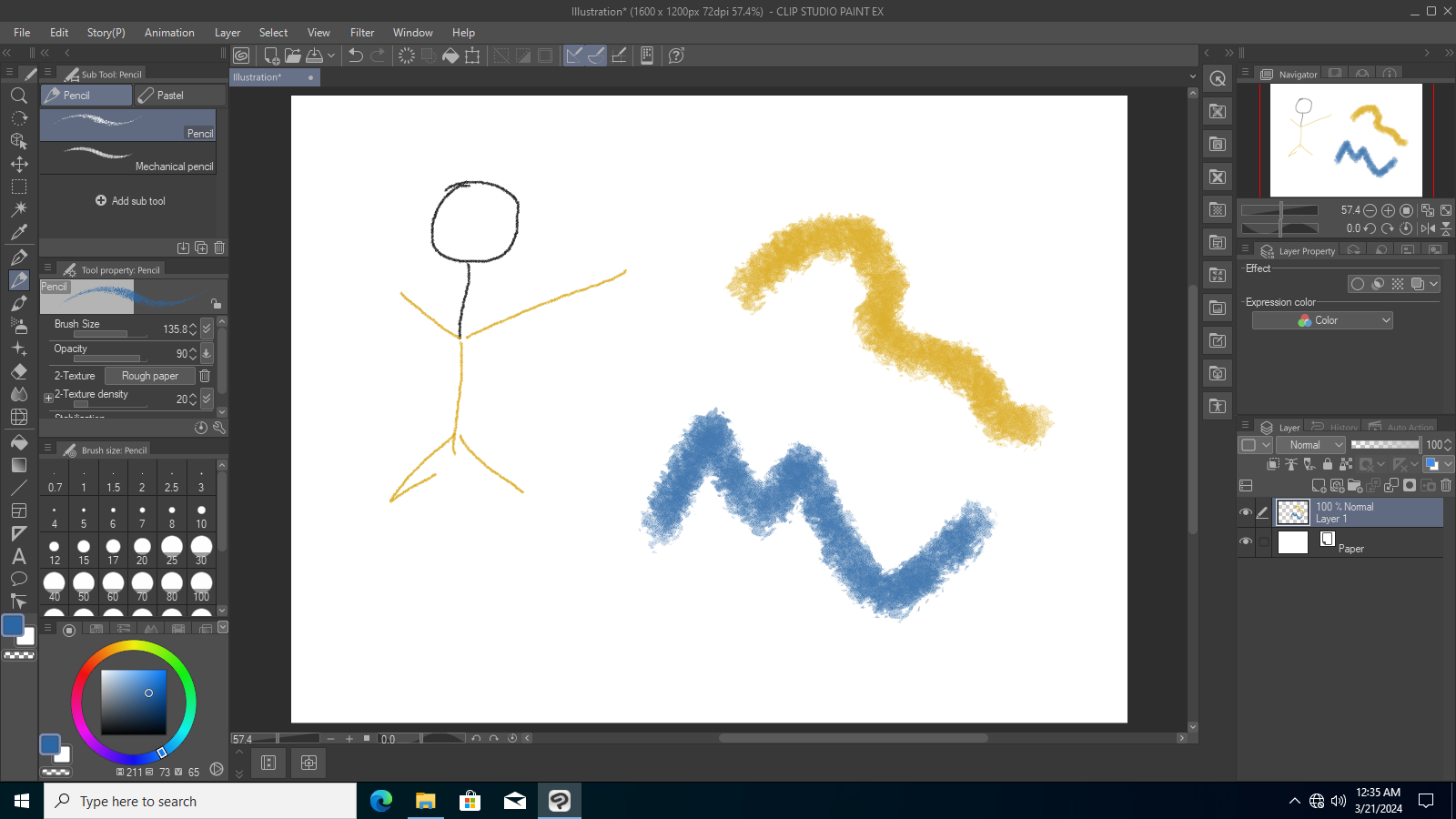Screen dimensions: 1456x819
Task: Toggle lock layer icon in Layer panel
Action: point(1328,464)
